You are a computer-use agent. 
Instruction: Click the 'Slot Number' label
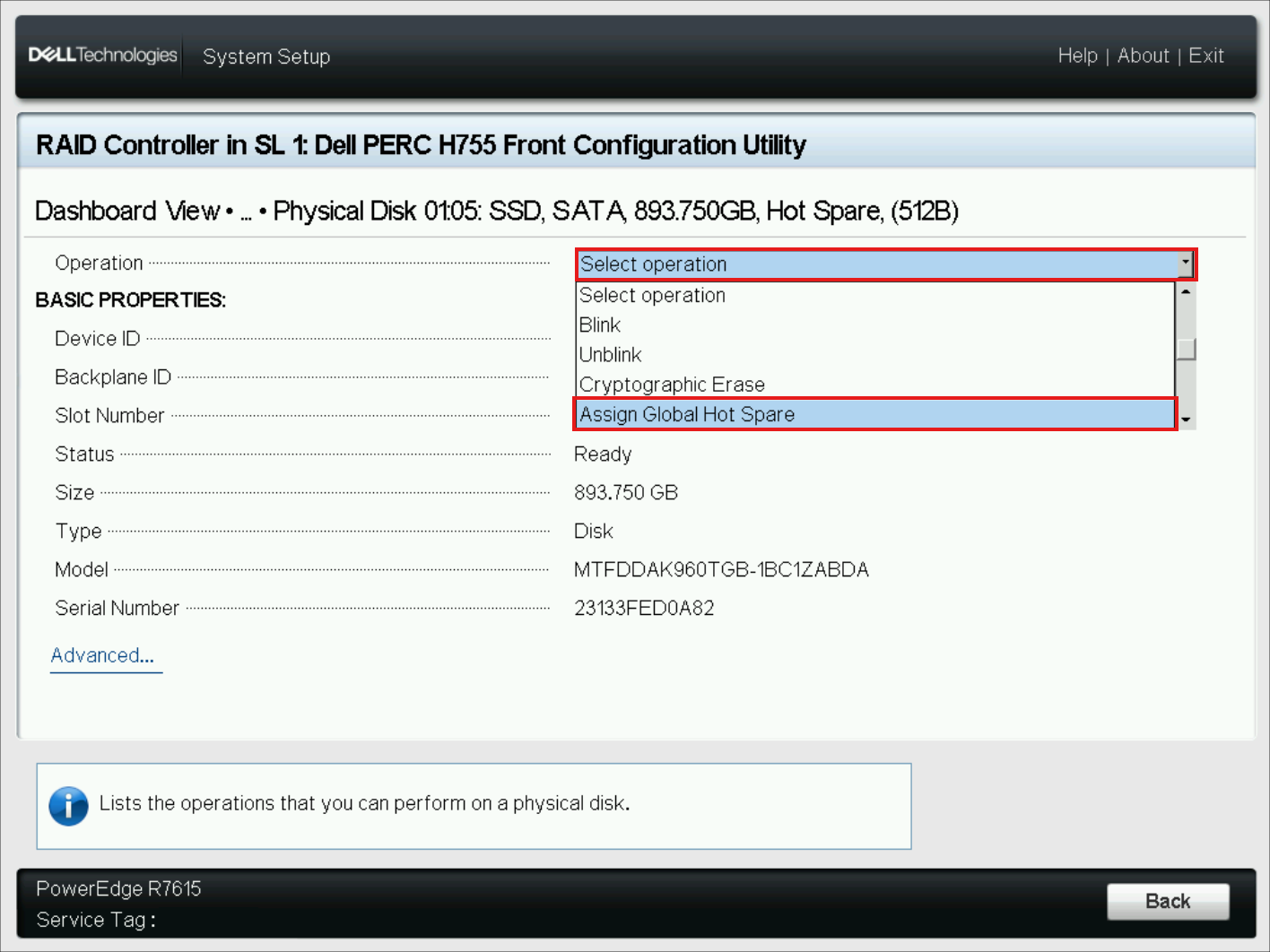coord(109,415)
